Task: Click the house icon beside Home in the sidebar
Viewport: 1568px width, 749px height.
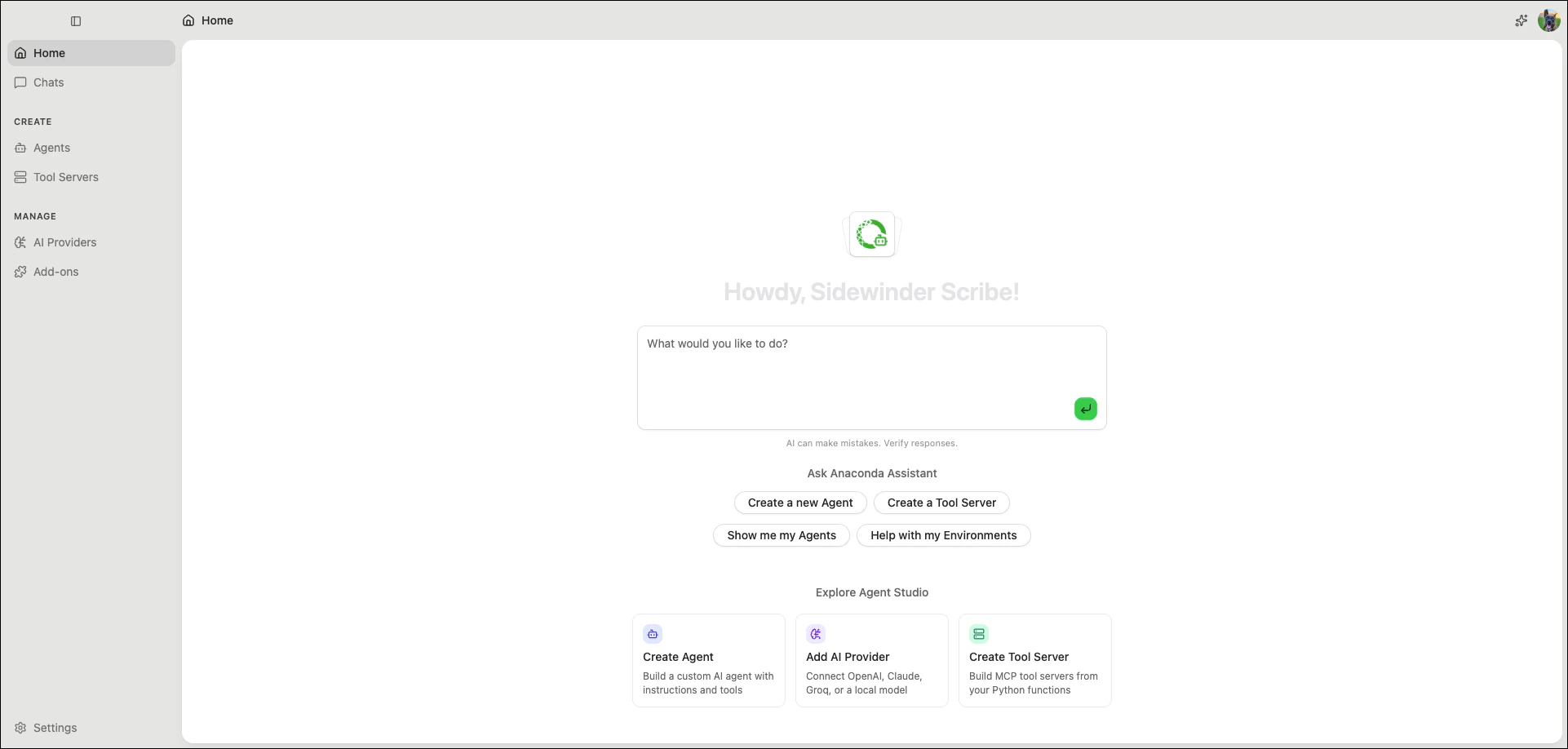Action: [x=20, y=53]
